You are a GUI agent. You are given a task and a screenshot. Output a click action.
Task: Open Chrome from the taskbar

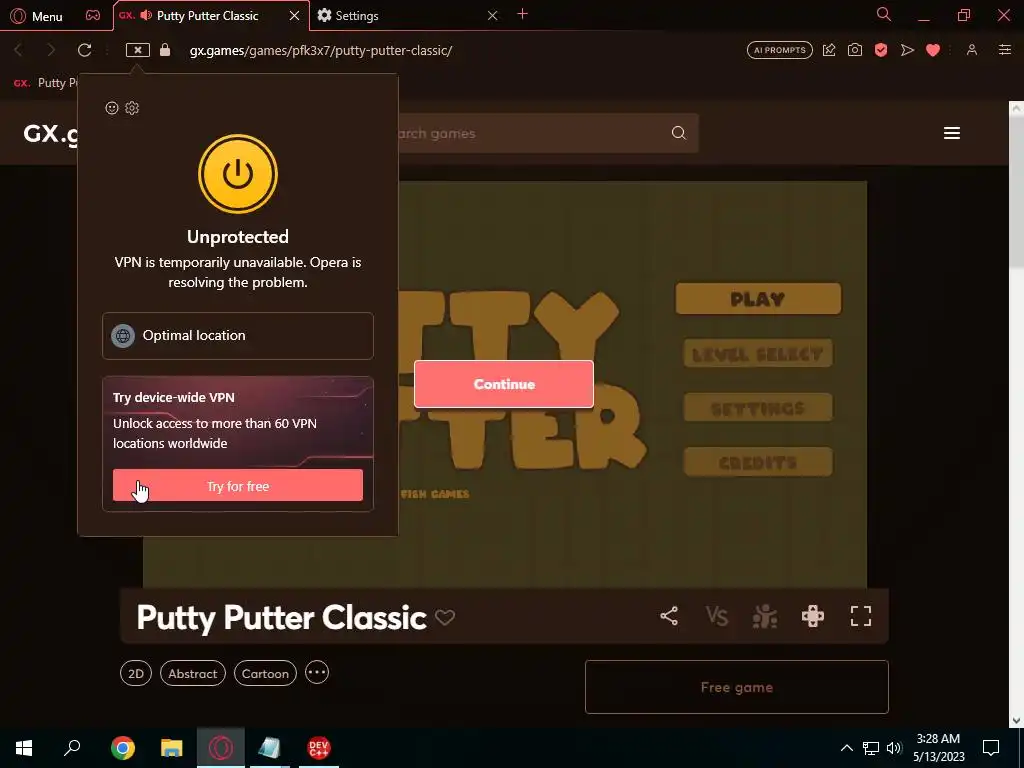122,748
